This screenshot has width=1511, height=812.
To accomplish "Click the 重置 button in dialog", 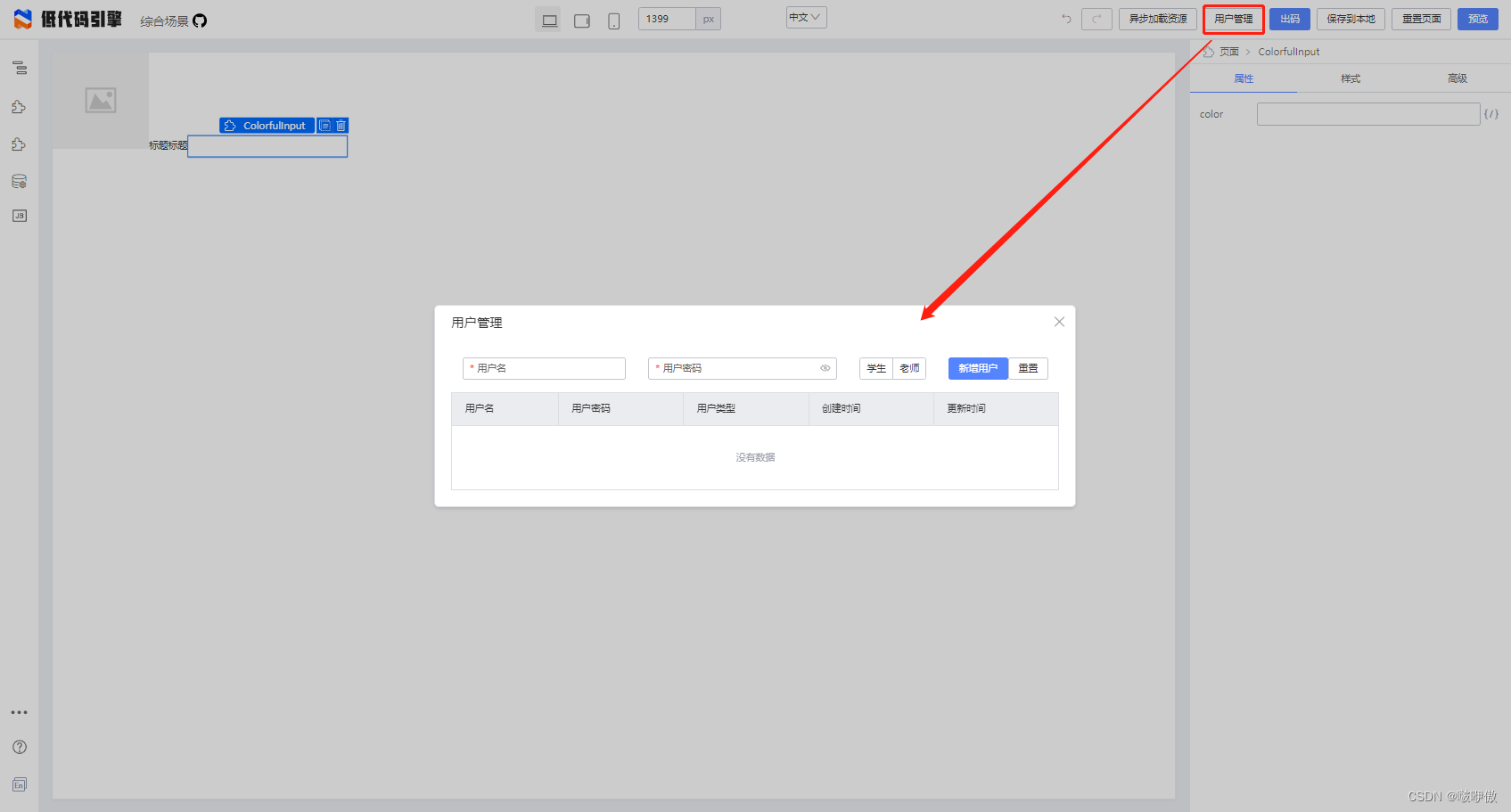I will [1028, 368].
